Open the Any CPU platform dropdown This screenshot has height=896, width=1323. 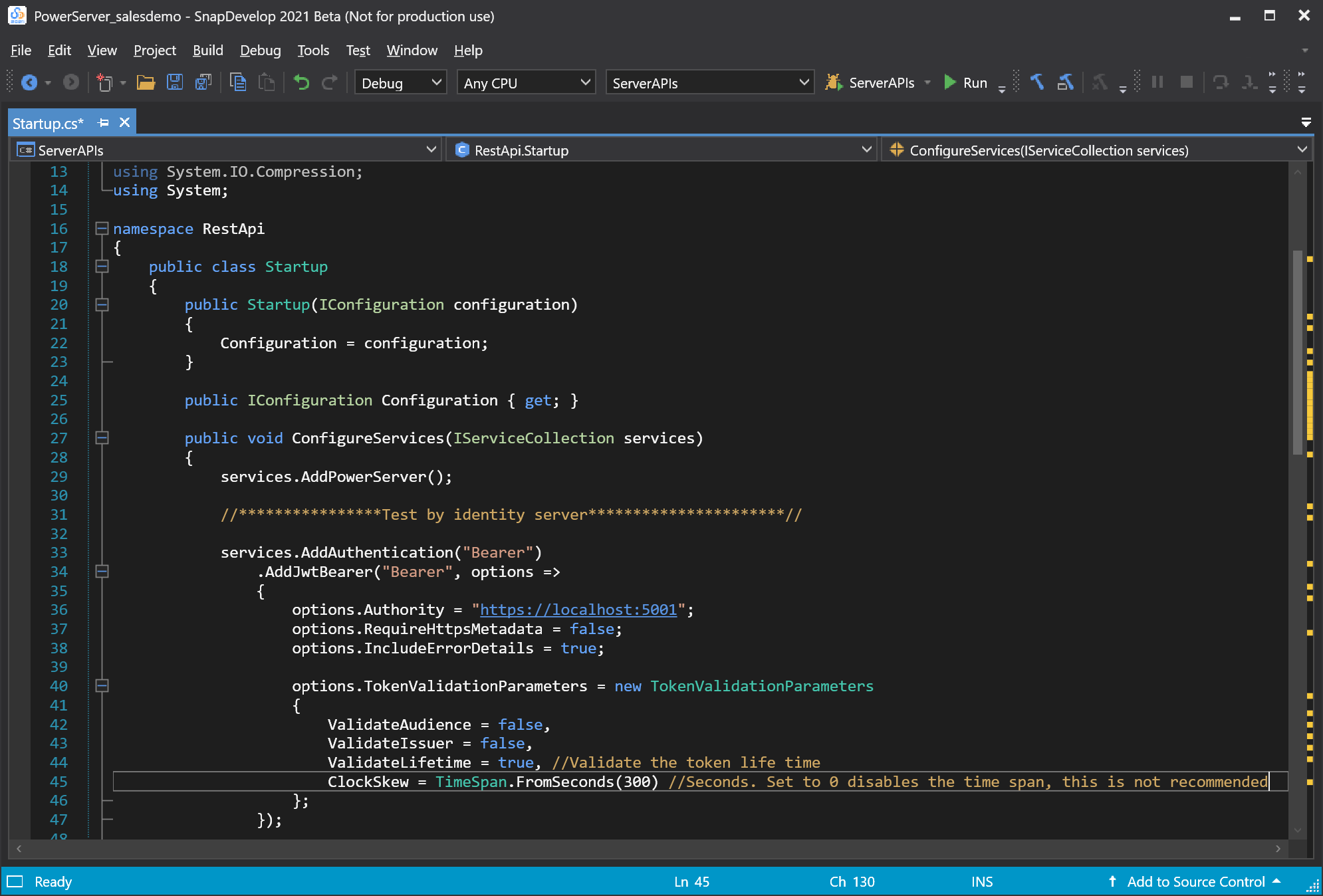click(526, 82)
